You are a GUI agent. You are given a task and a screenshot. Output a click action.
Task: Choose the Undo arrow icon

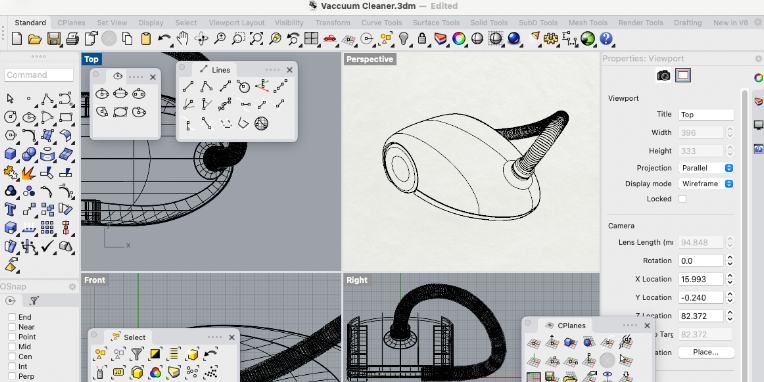(165, 38)
